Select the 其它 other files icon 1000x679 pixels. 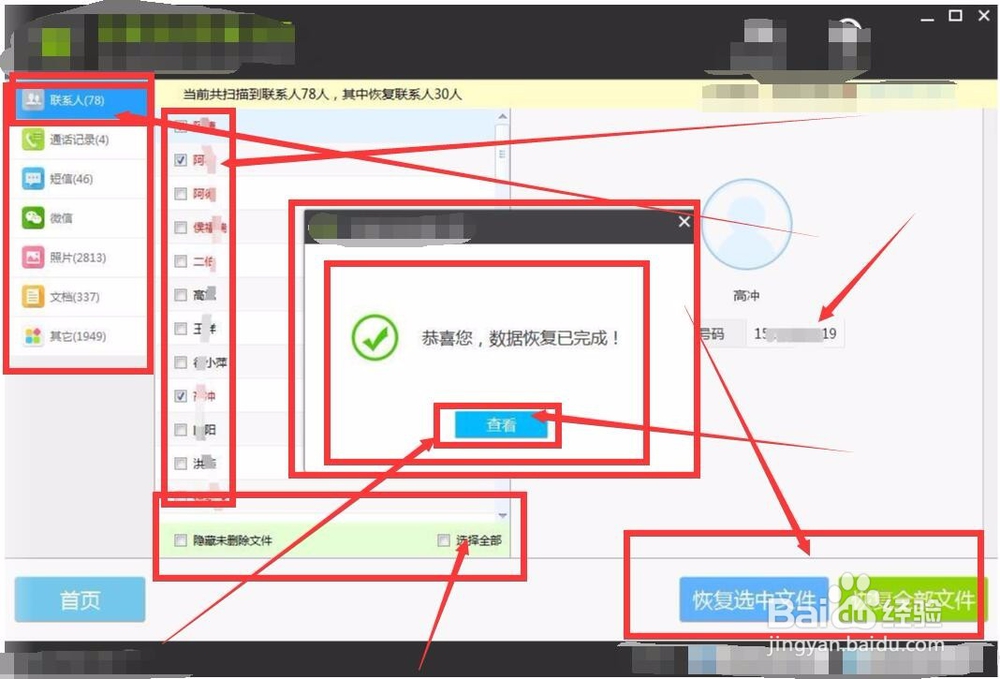point(33,336)
